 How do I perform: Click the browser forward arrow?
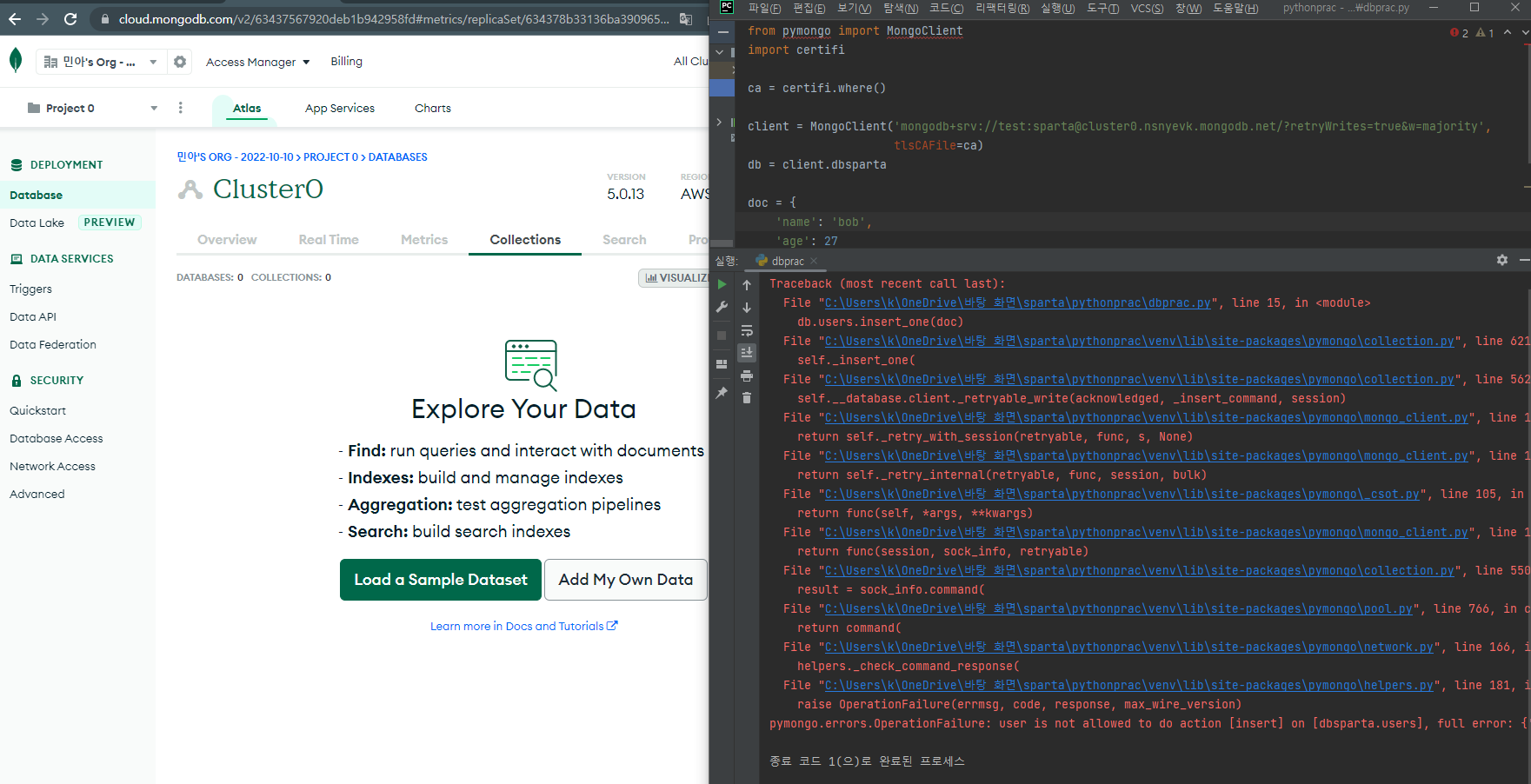click(43, 18)
